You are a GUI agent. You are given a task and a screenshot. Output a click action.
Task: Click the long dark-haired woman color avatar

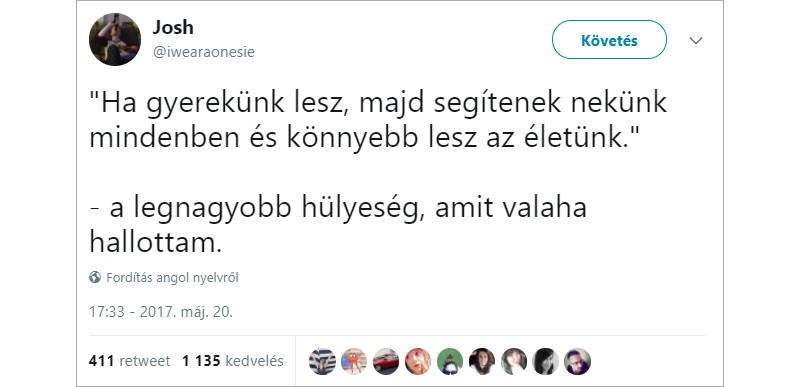pyautogui.click(x=482, y=362)
